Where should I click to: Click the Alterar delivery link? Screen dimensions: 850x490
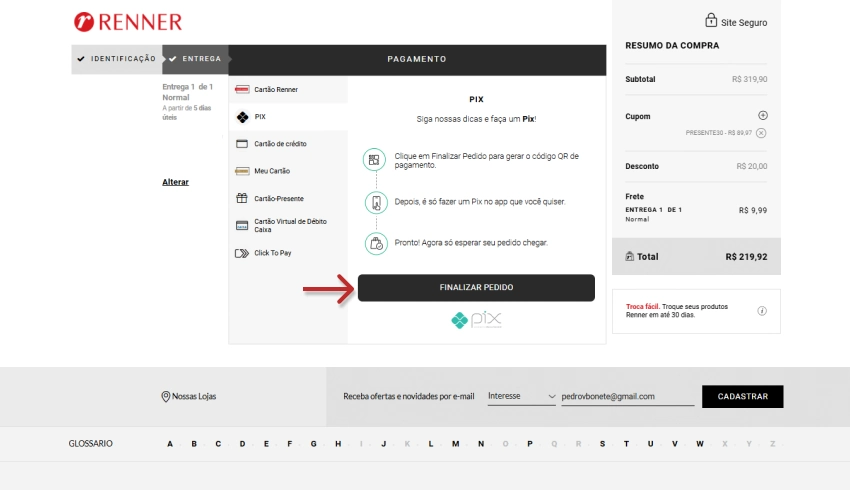coord(175,182)
